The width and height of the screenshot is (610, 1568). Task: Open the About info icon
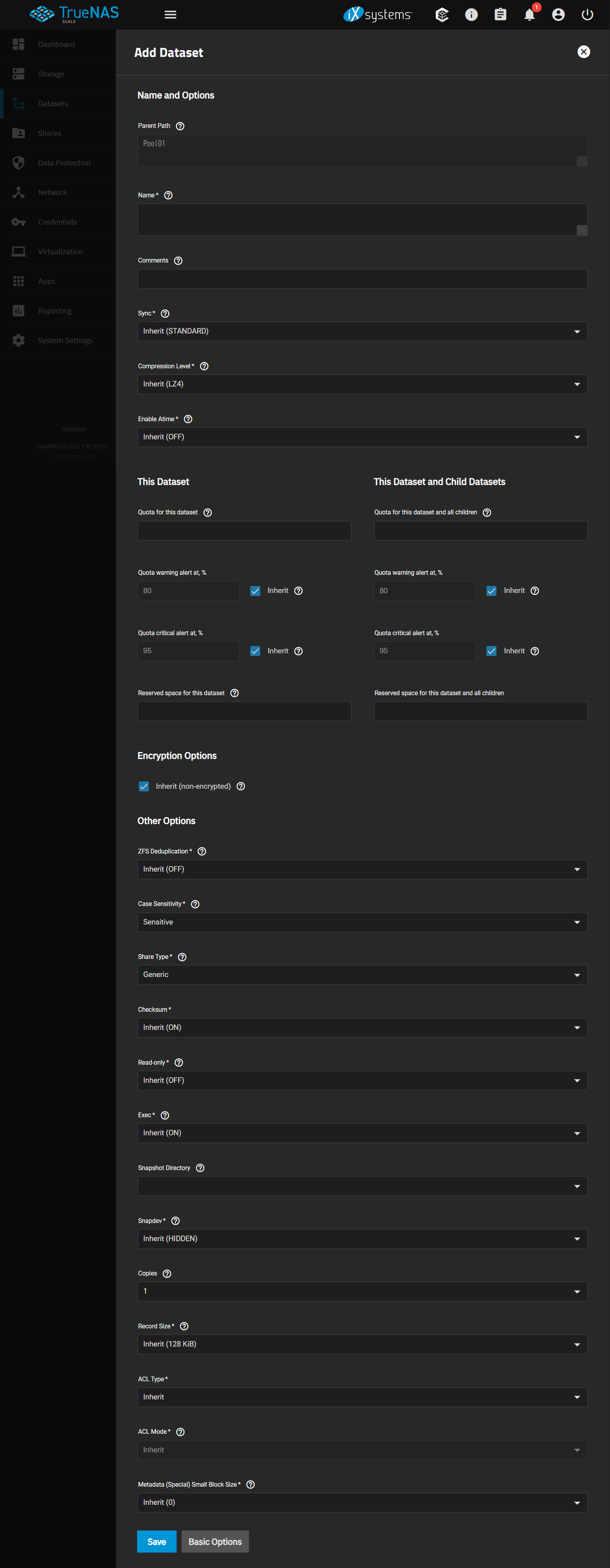[471, 15]
